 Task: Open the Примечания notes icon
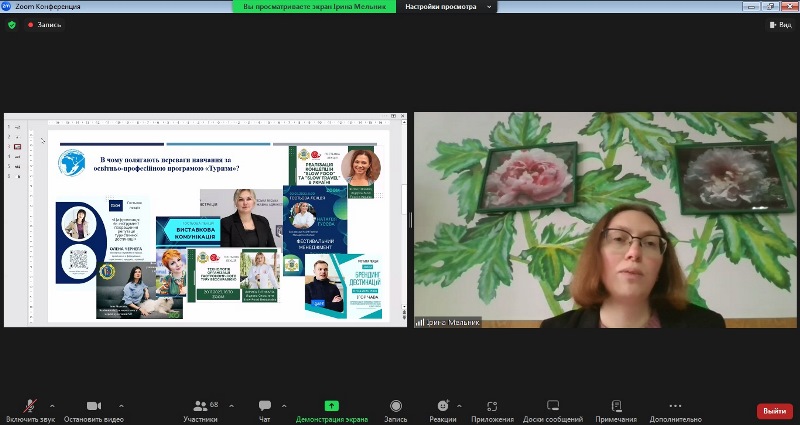point(616,406)
